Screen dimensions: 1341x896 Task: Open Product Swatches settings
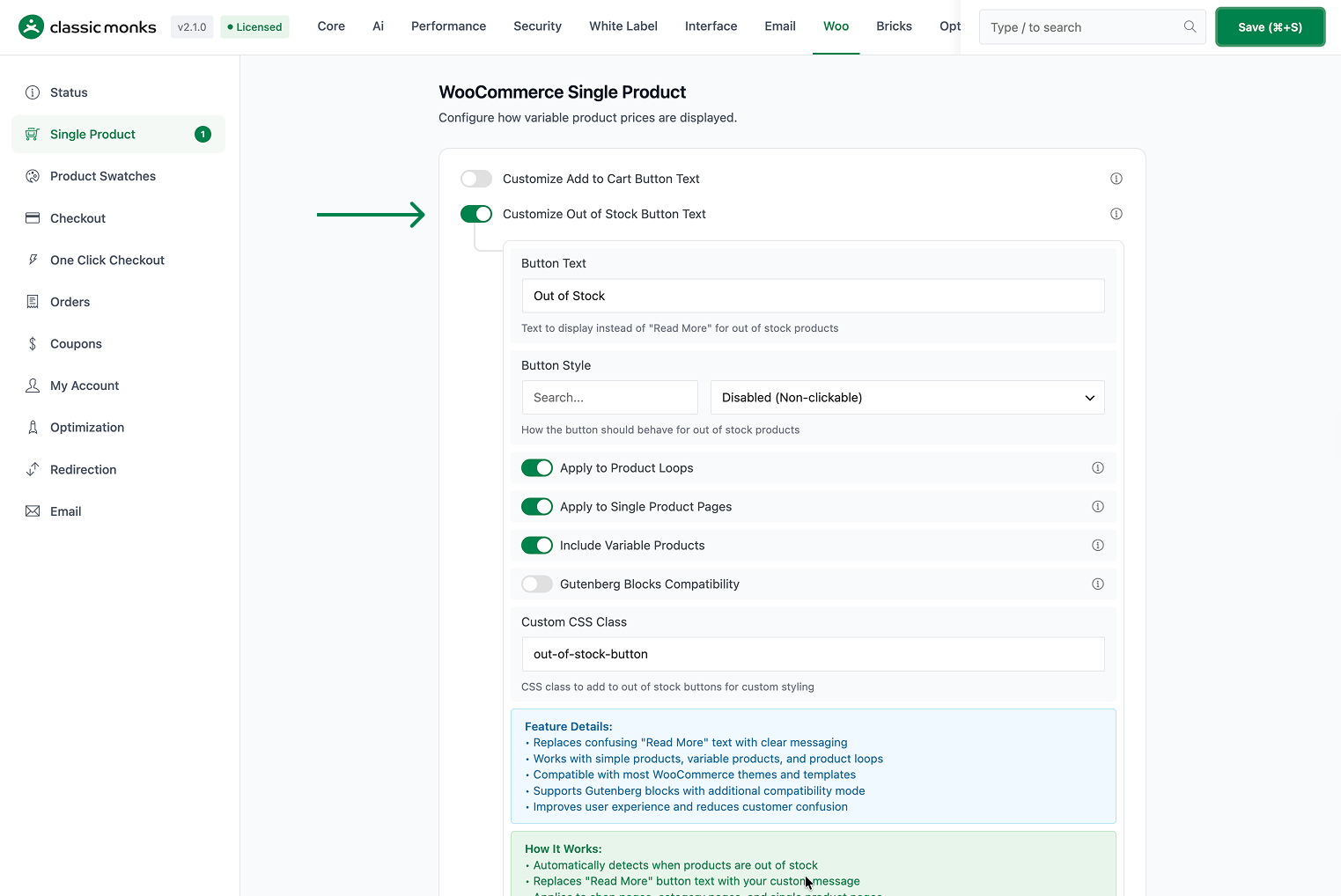coord(118,176)
